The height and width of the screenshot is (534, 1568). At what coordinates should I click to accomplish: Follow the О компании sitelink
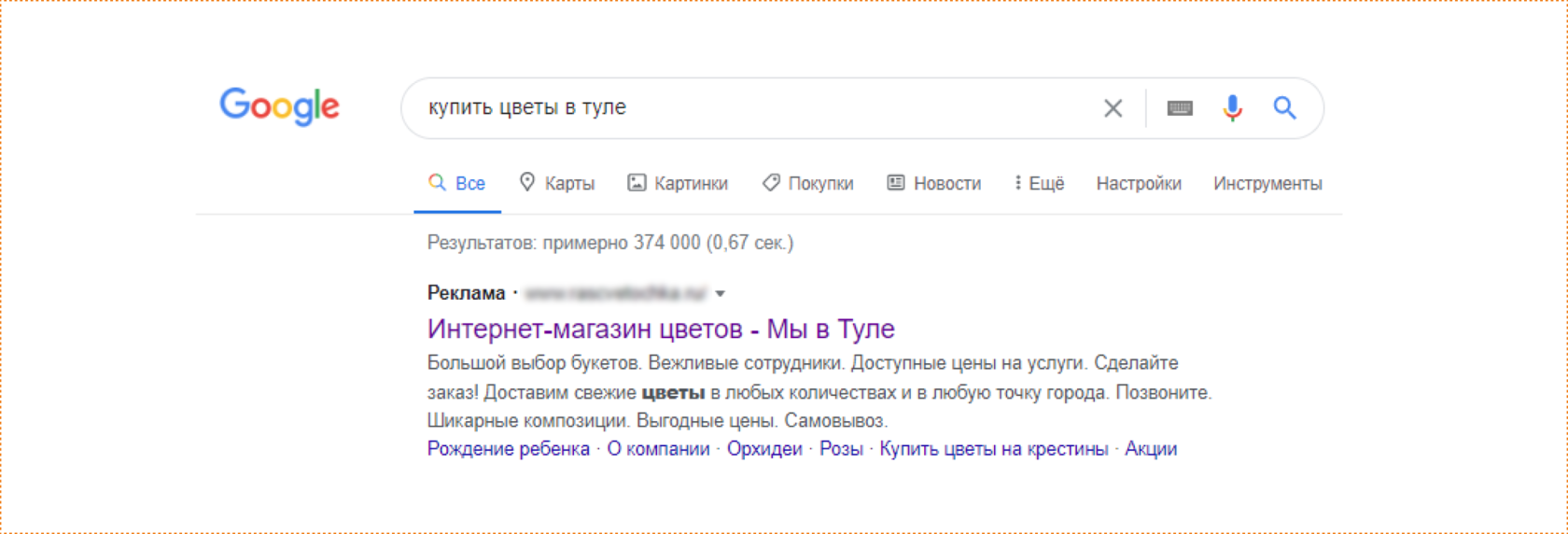pyautogui.click(x=658, y=449)
